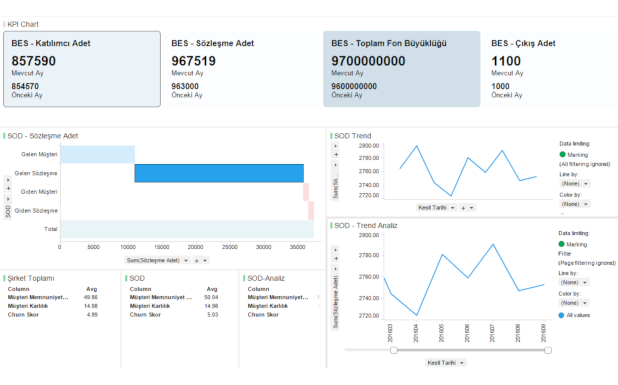
Task: Click the Gelen Sözleşme blue bar
Action: [219, 173]
